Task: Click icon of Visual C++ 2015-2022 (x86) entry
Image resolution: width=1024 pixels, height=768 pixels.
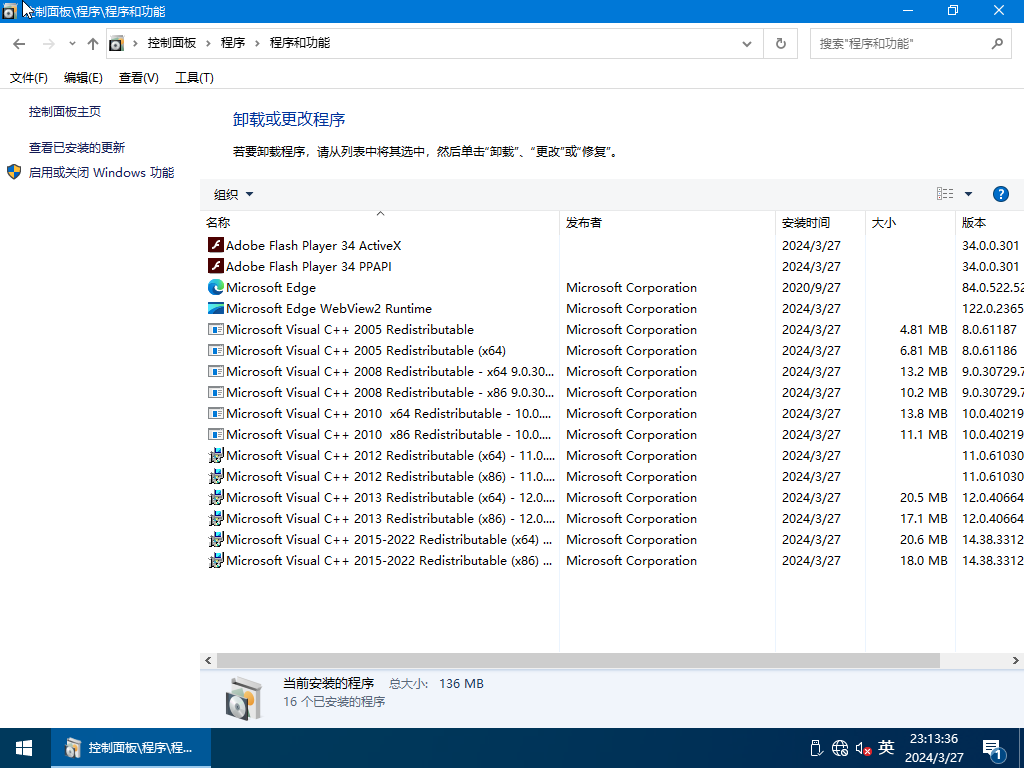Action: point(216,560)
